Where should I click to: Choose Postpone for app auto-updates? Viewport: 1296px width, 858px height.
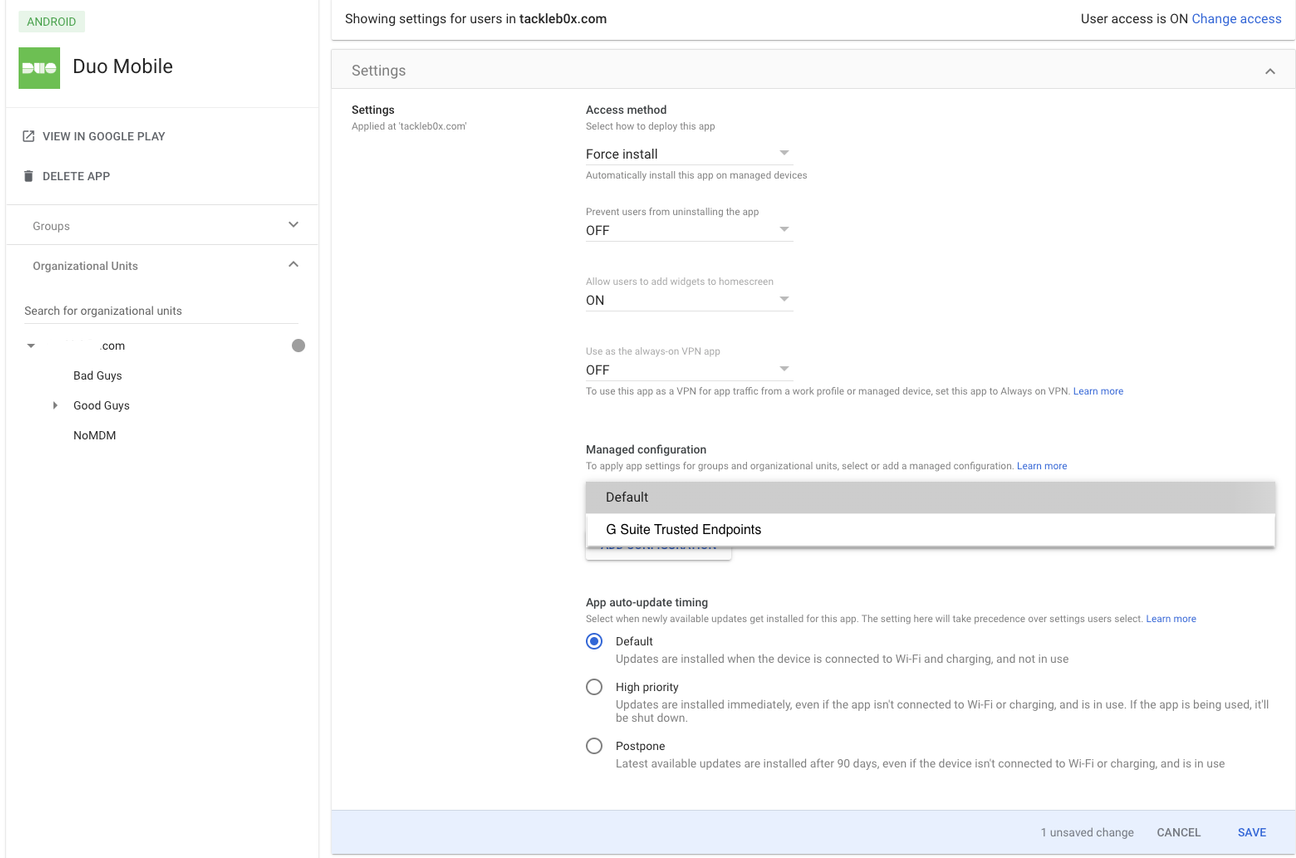[594, 746]
